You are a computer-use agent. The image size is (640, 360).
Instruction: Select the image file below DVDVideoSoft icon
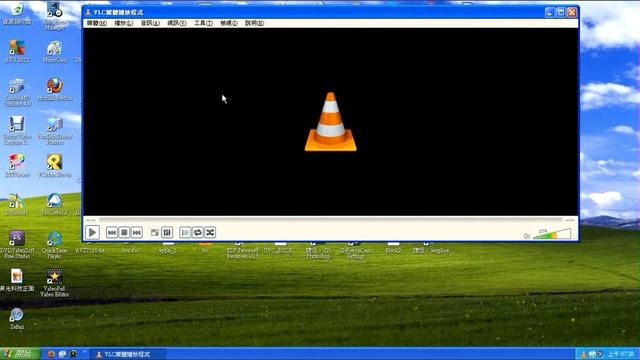pos(17,280)
